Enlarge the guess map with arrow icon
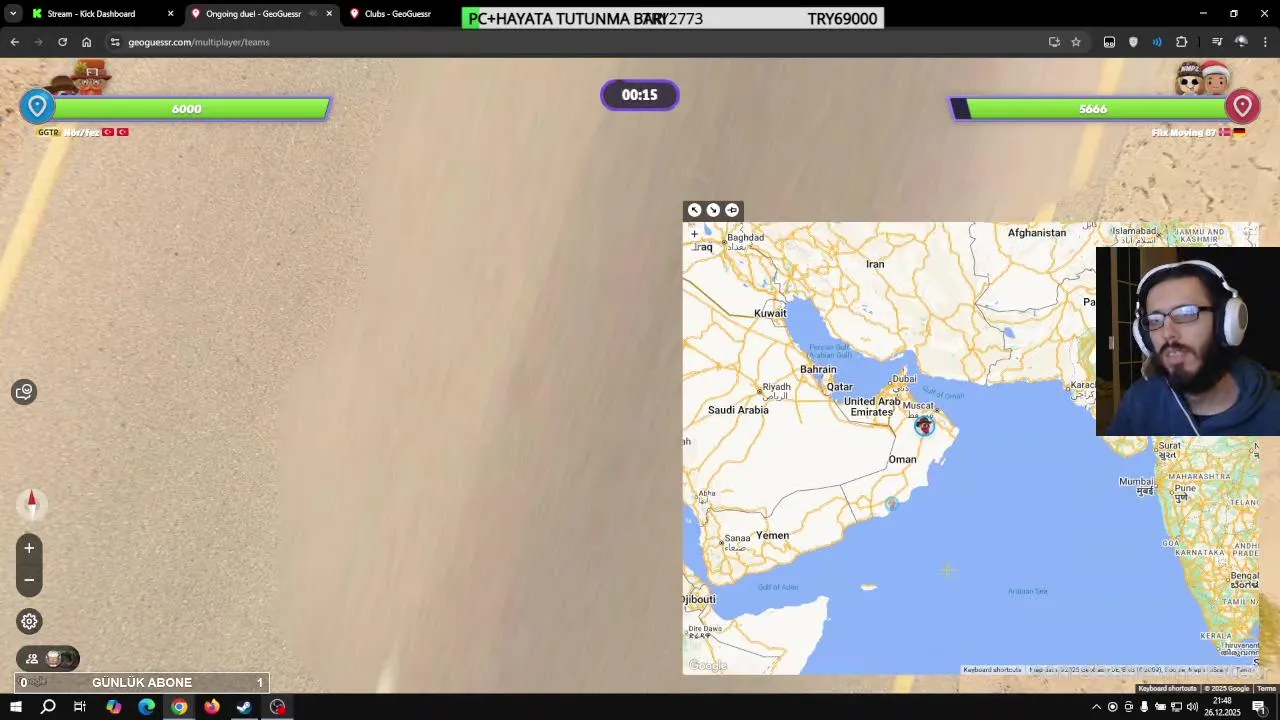The image size is (1280, 720). (x=694, y=210)
